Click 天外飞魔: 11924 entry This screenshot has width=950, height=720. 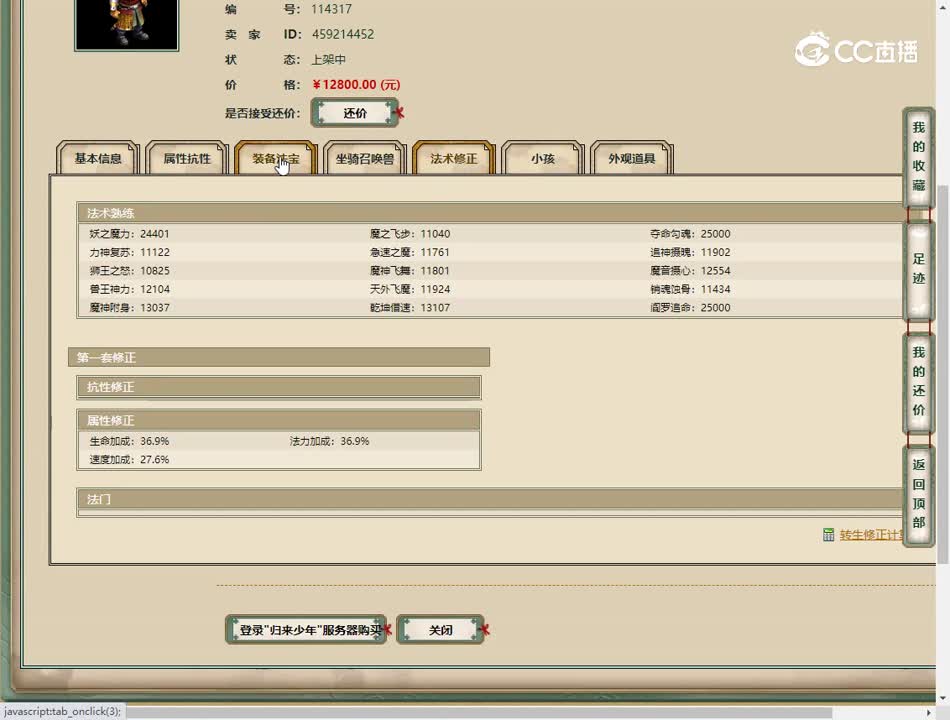[410, 289]
